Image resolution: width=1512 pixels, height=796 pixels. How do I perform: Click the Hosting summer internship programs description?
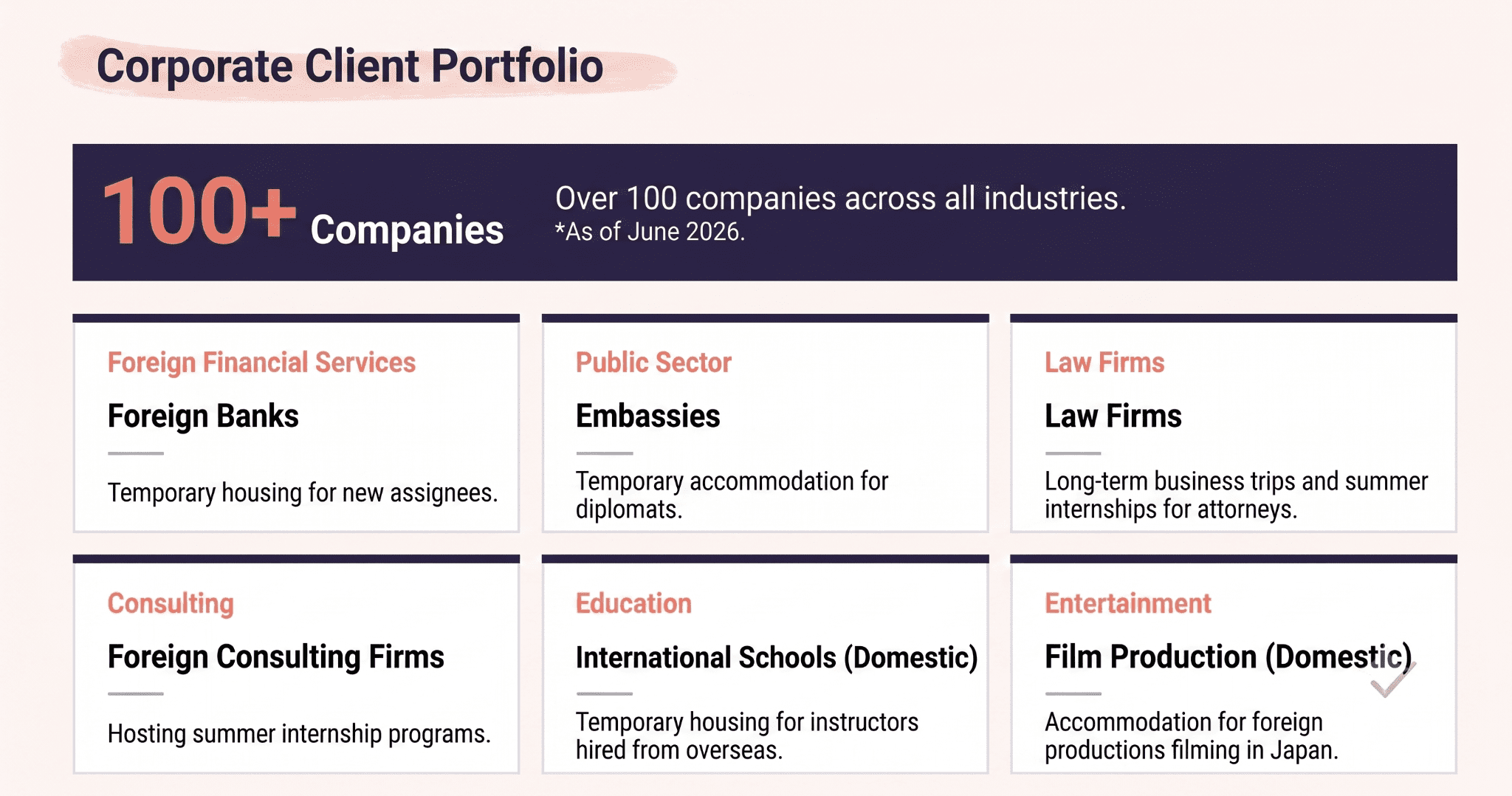pos(299,733)
